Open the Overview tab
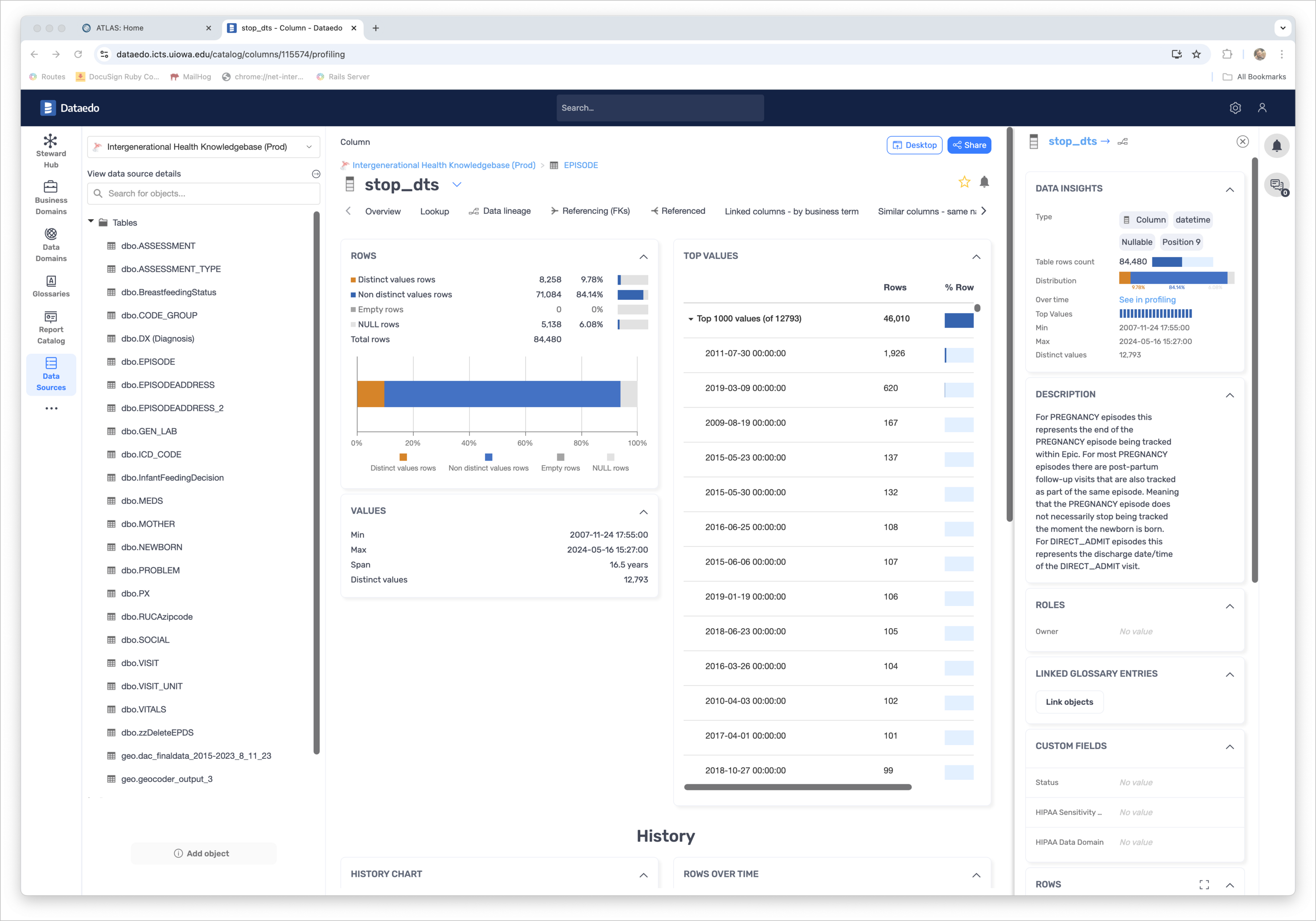The width and height of the screenshot is (1316, 921). click(x=383, y=211)
